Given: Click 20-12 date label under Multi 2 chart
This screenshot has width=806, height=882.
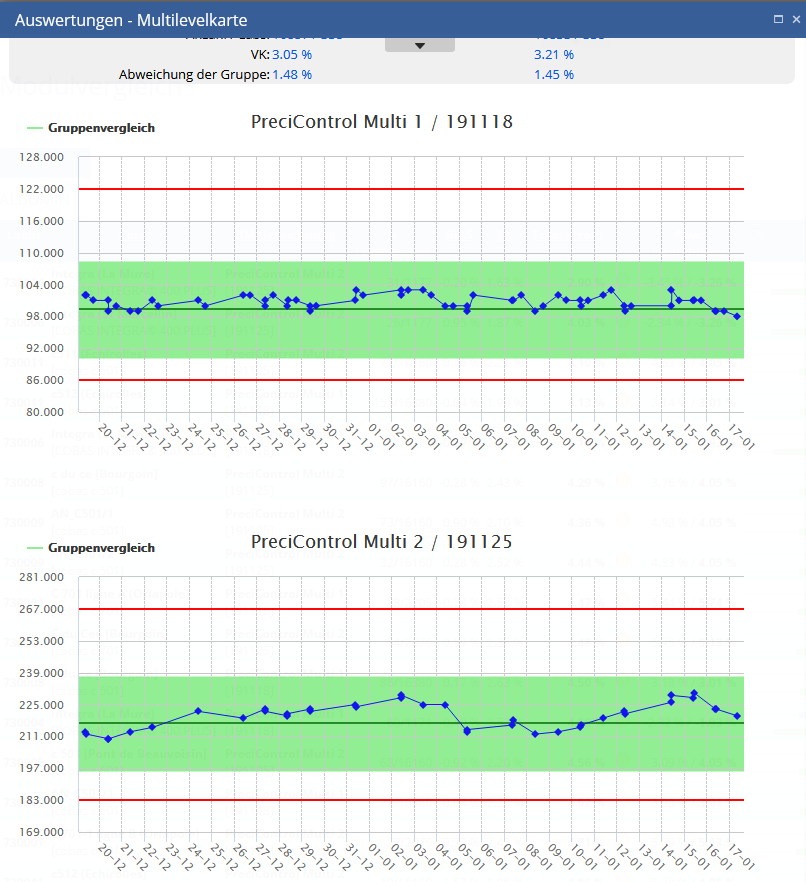Looking at the screenshot, I should tap(111, 857).
